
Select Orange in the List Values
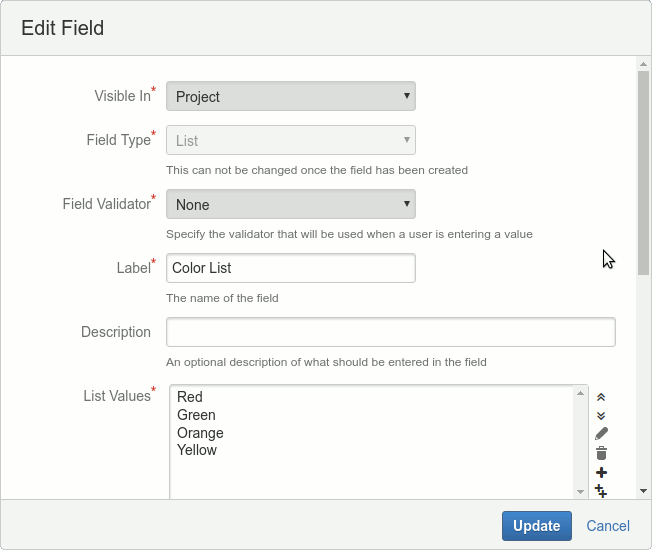[x=200, y=433]
